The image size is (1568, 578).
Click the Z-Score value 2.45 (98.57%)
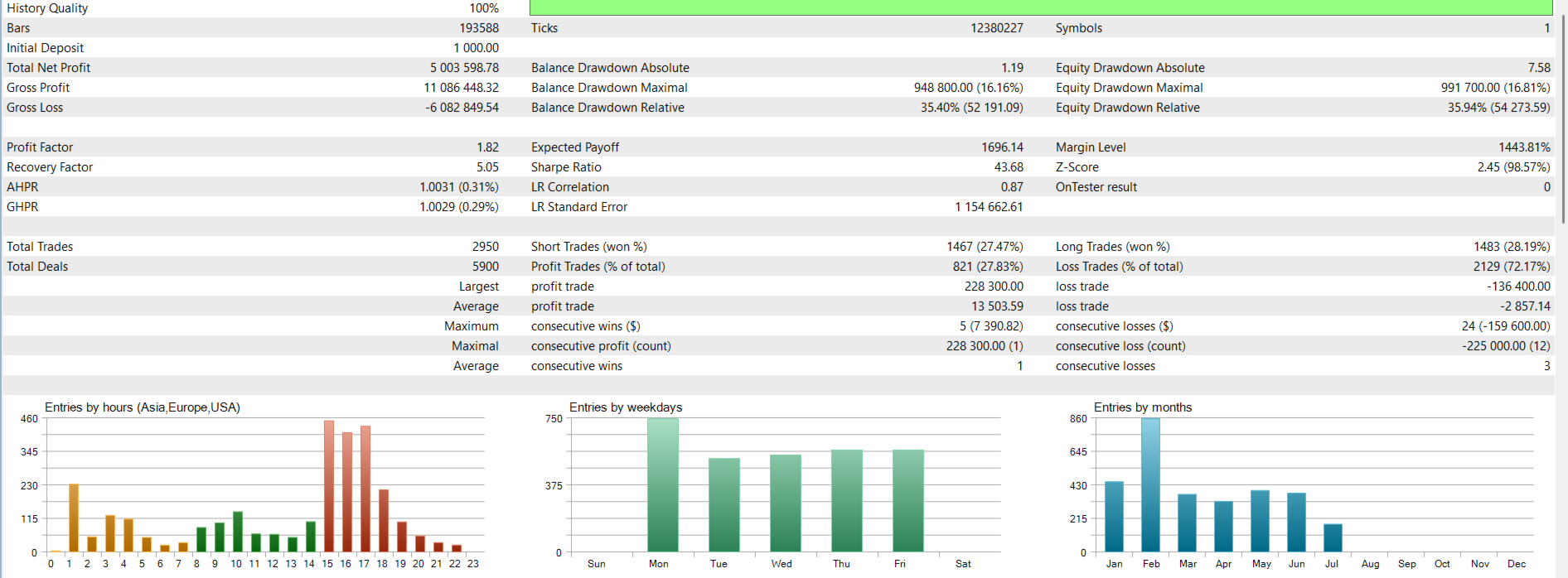1513,167
